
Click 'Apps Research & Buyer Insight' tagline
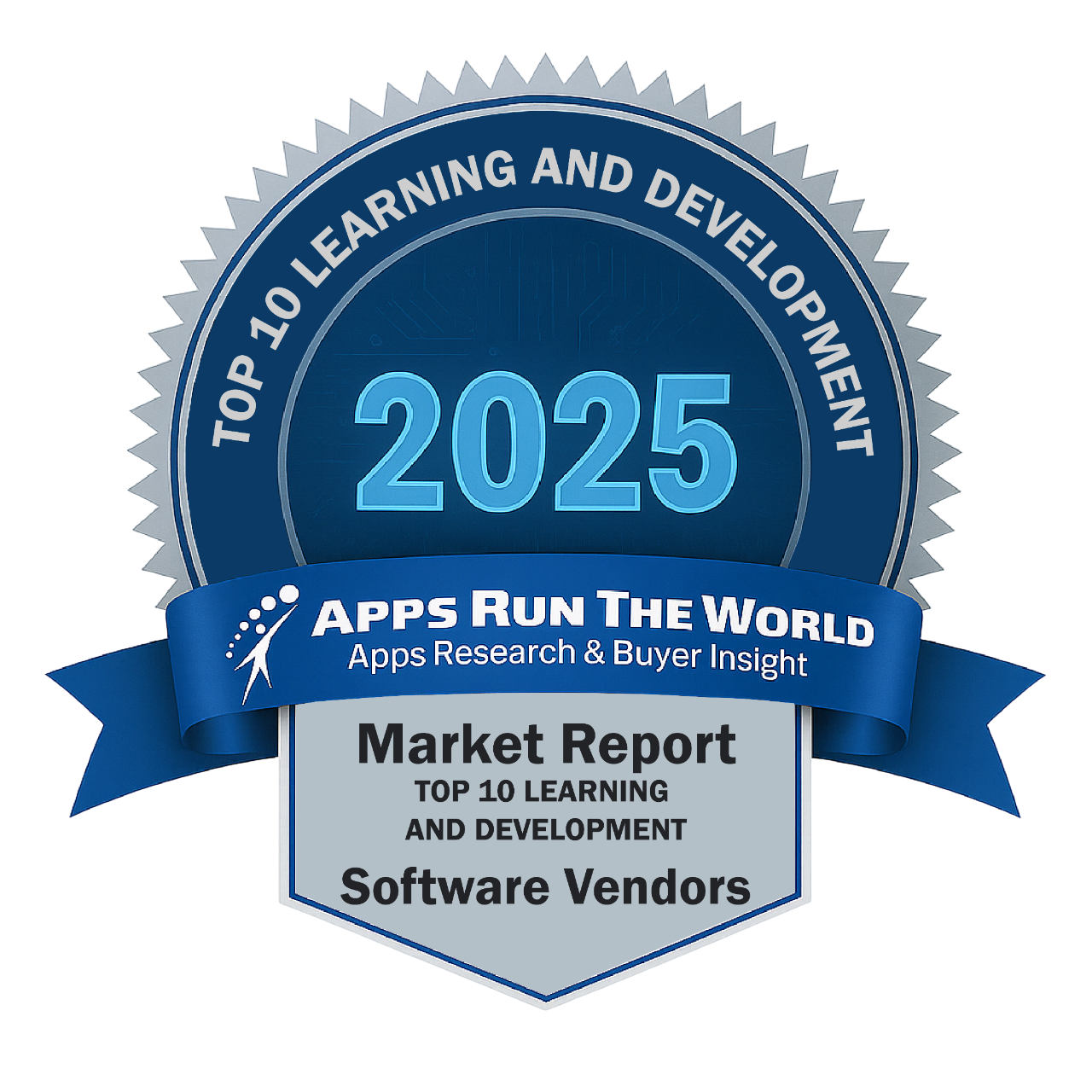pos(578,658)
